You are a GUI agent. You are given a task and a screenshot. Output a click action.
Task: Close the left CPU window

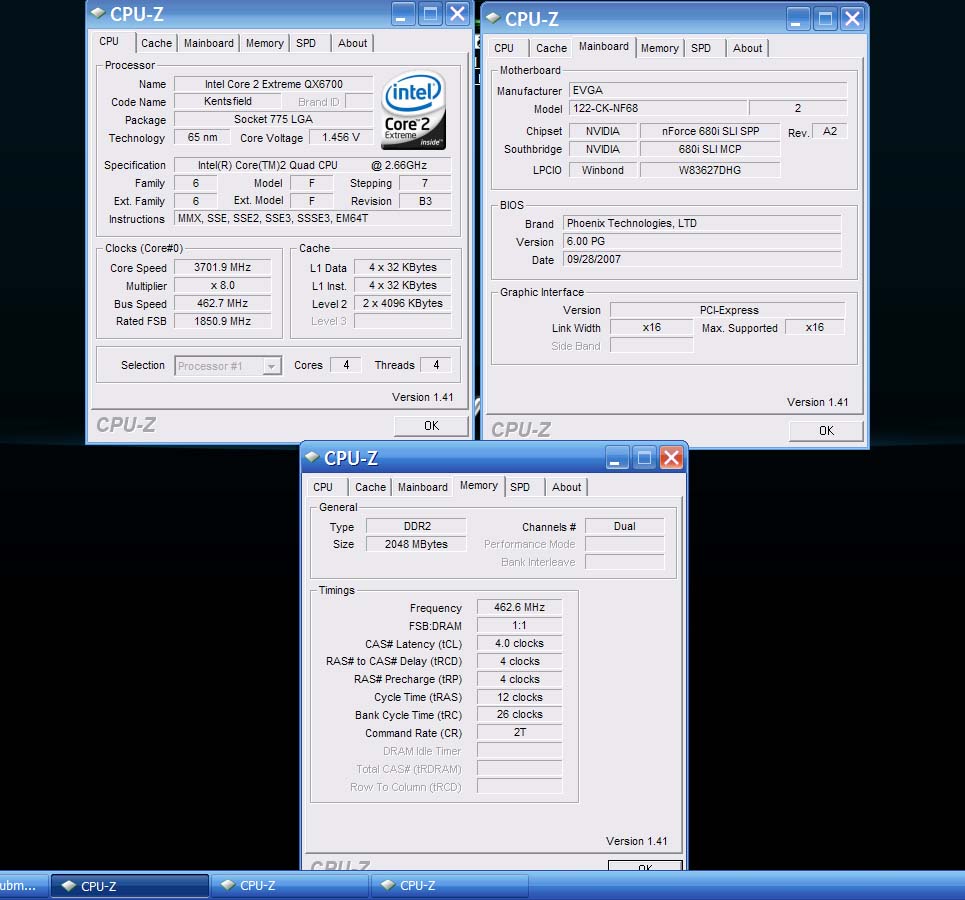click(x=457, y=14)
